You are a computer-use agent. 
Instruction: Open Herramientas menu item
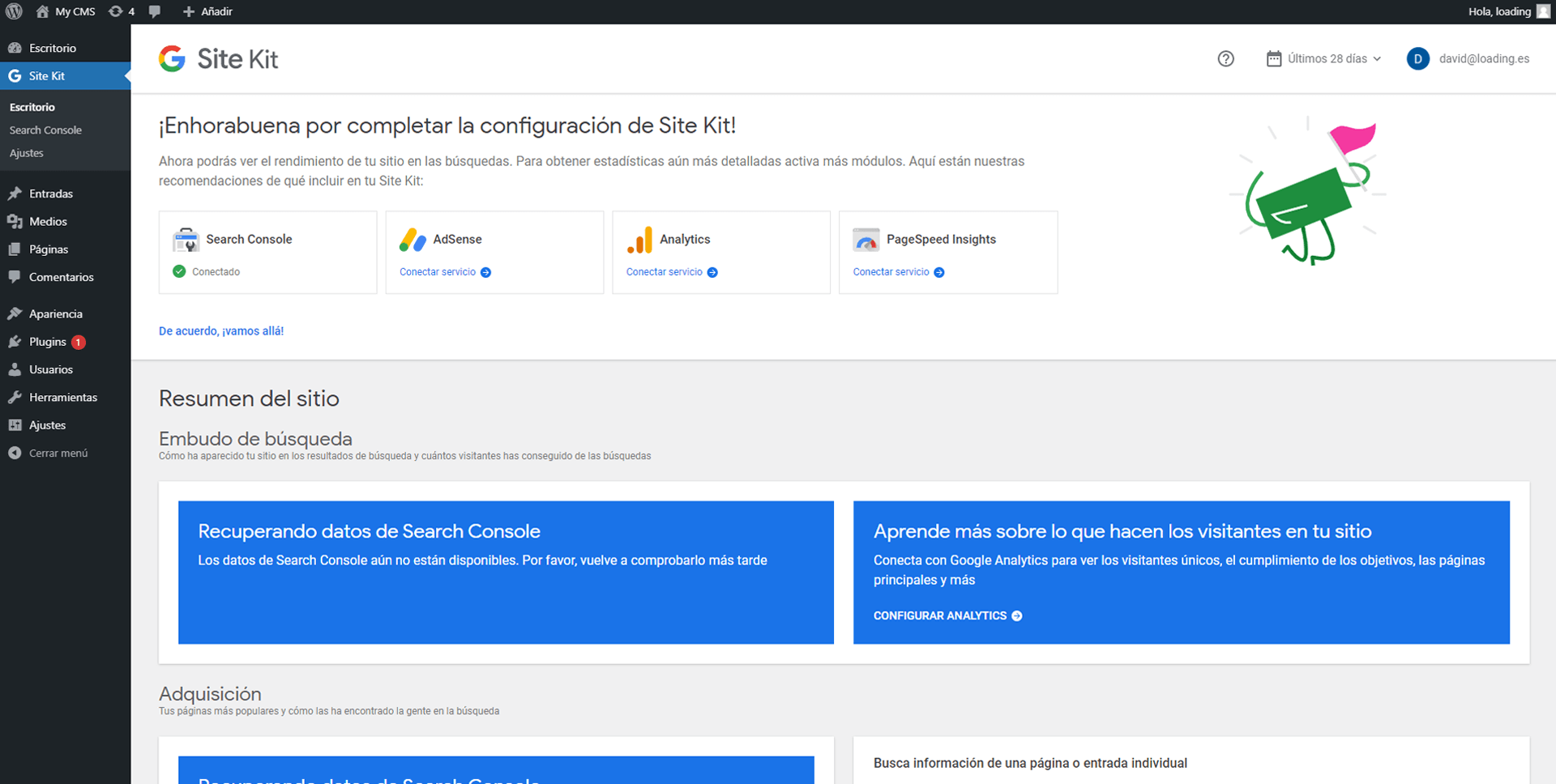coord(65,397)
